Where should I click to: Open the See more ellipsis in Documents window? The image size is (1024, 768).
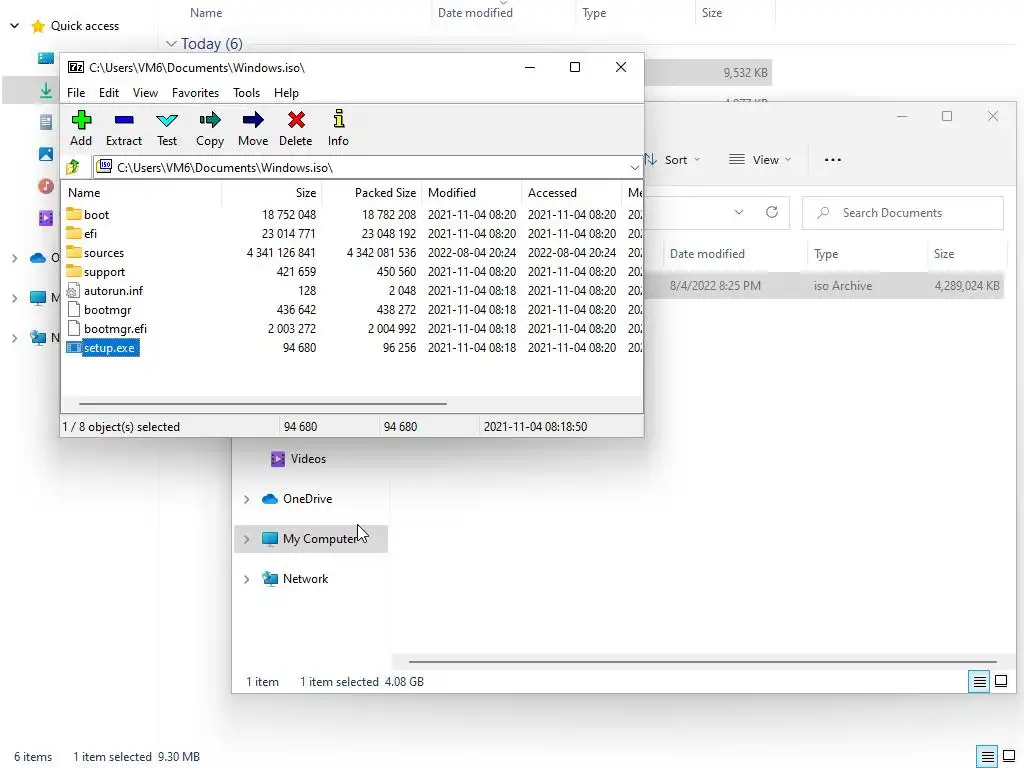(x=833, y=159)
